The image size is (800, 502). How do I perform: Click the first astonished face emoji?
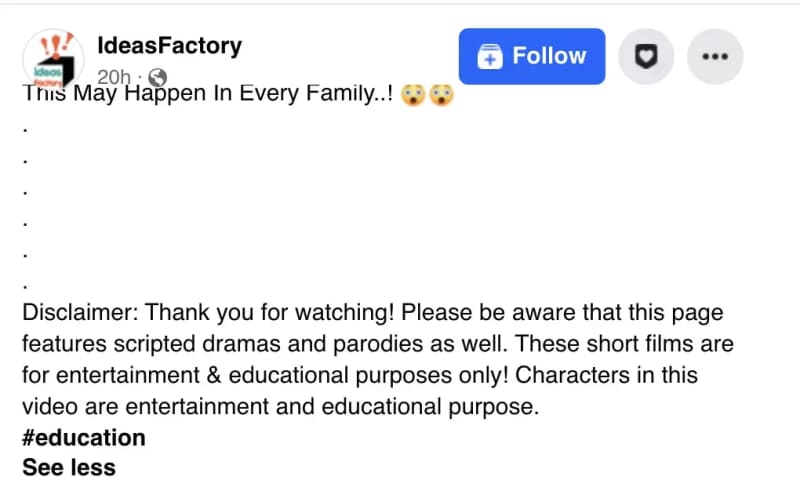[411, 97]
